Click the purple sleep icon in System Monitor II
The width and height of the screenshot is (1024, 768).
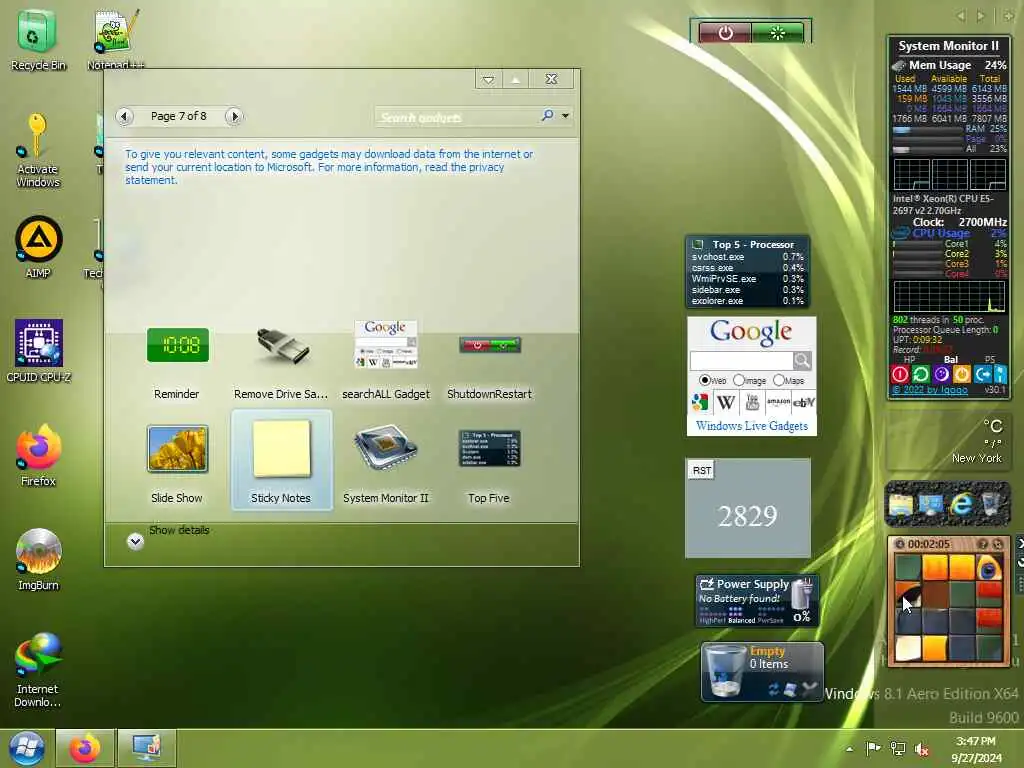[x=941, y=374]
